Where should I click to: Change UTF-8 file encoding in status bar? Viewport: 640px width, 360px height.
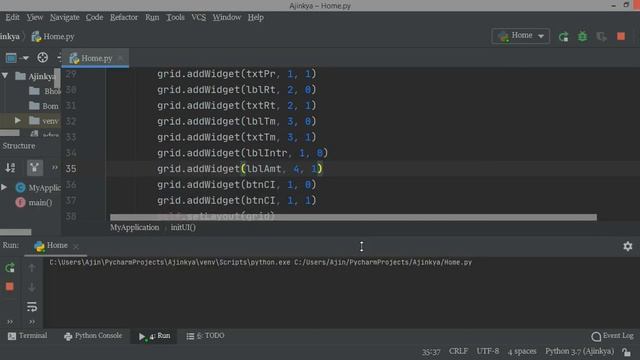[488, 351]
